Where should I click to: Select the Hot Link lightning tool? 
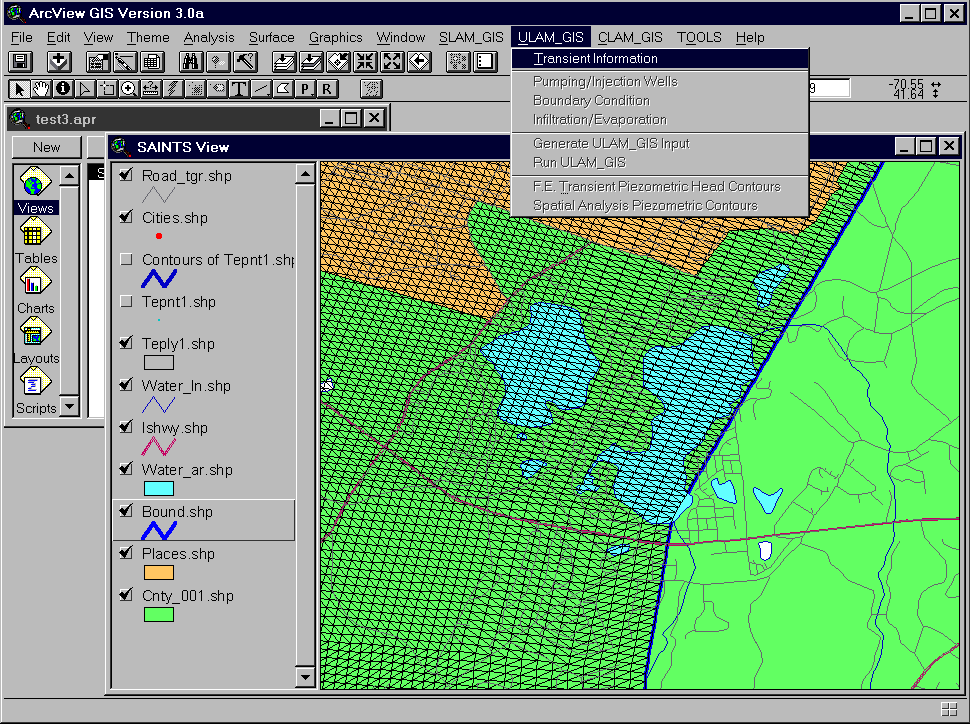coord(173,89)
